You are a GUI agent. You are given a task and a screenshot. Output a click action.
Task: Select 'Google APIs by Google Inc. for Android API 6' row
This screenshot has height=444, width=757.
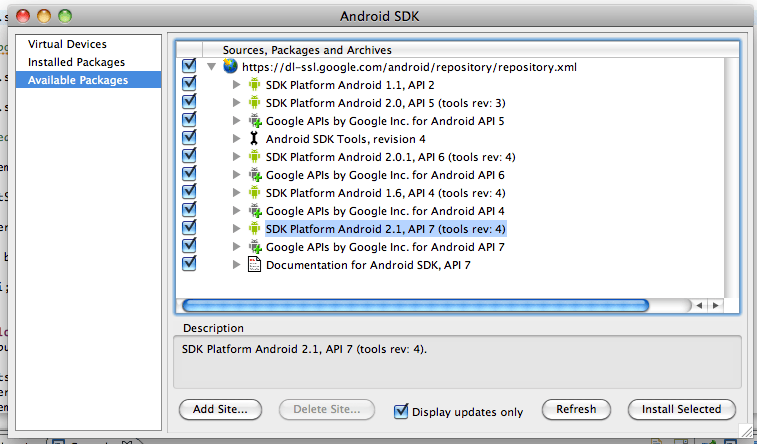coord(385,175)
